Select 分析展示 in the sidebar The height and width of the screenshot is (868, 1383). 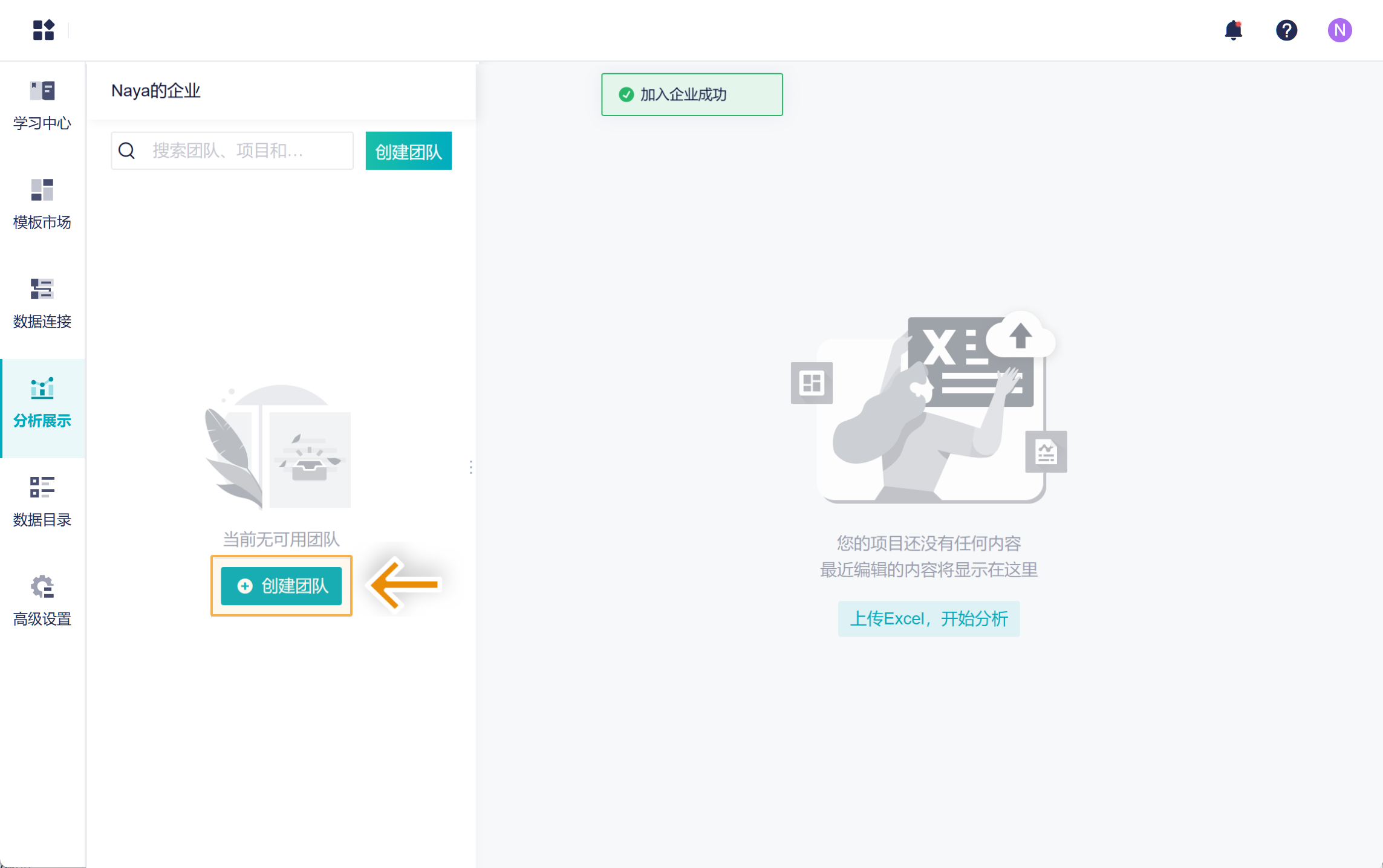42,403
